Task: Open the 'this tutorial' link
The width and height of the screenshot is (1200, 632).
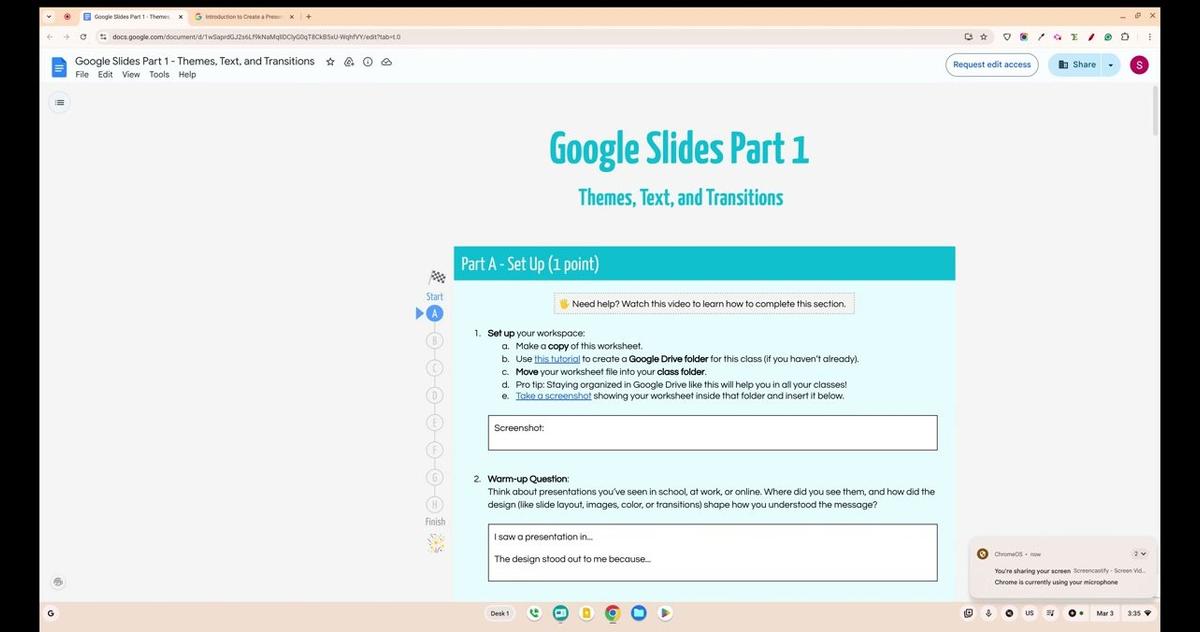Action: point(557,359)
